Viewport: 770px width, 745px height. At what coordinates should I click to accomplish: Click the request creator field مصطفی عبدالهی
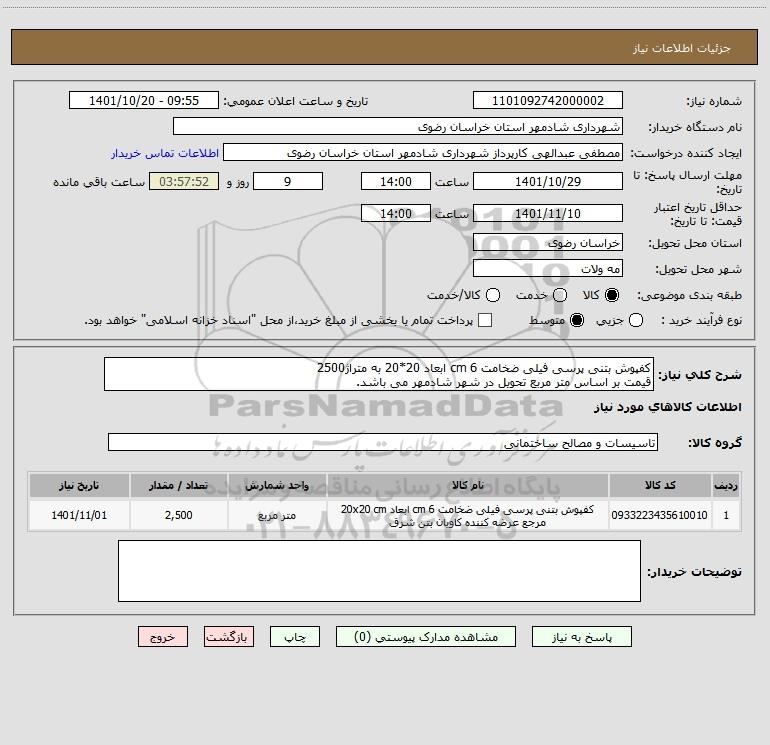(x=423, y=153)
